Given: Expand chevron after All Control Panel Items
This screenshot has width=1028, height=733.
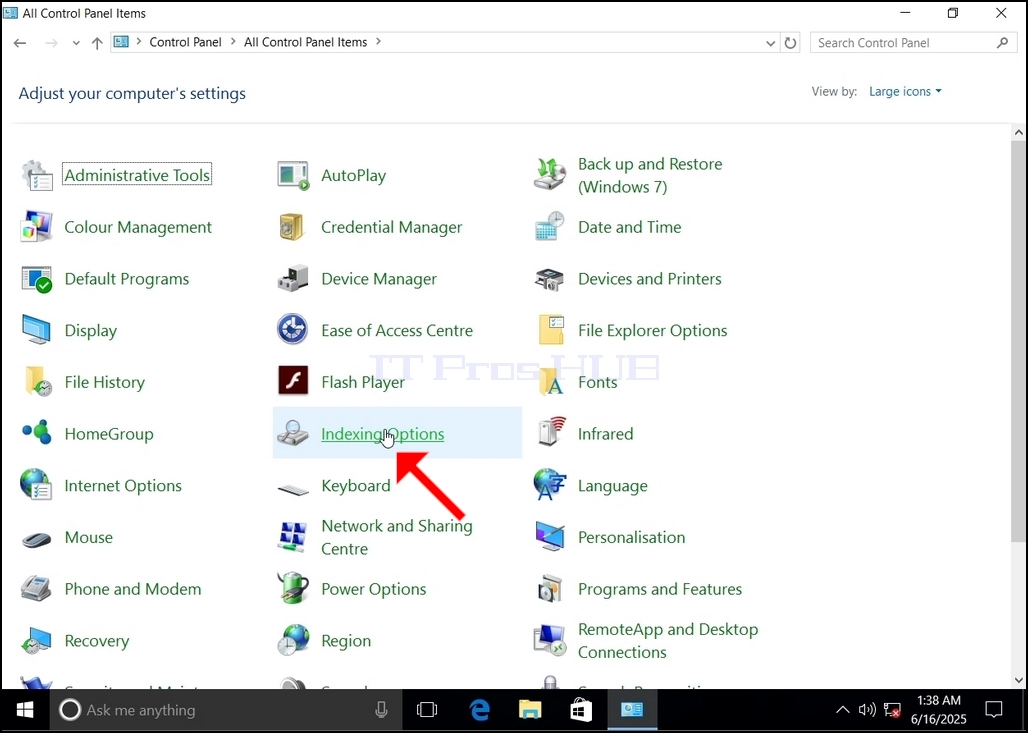Looking at the screenshot, I should click(x=378, y=42).
